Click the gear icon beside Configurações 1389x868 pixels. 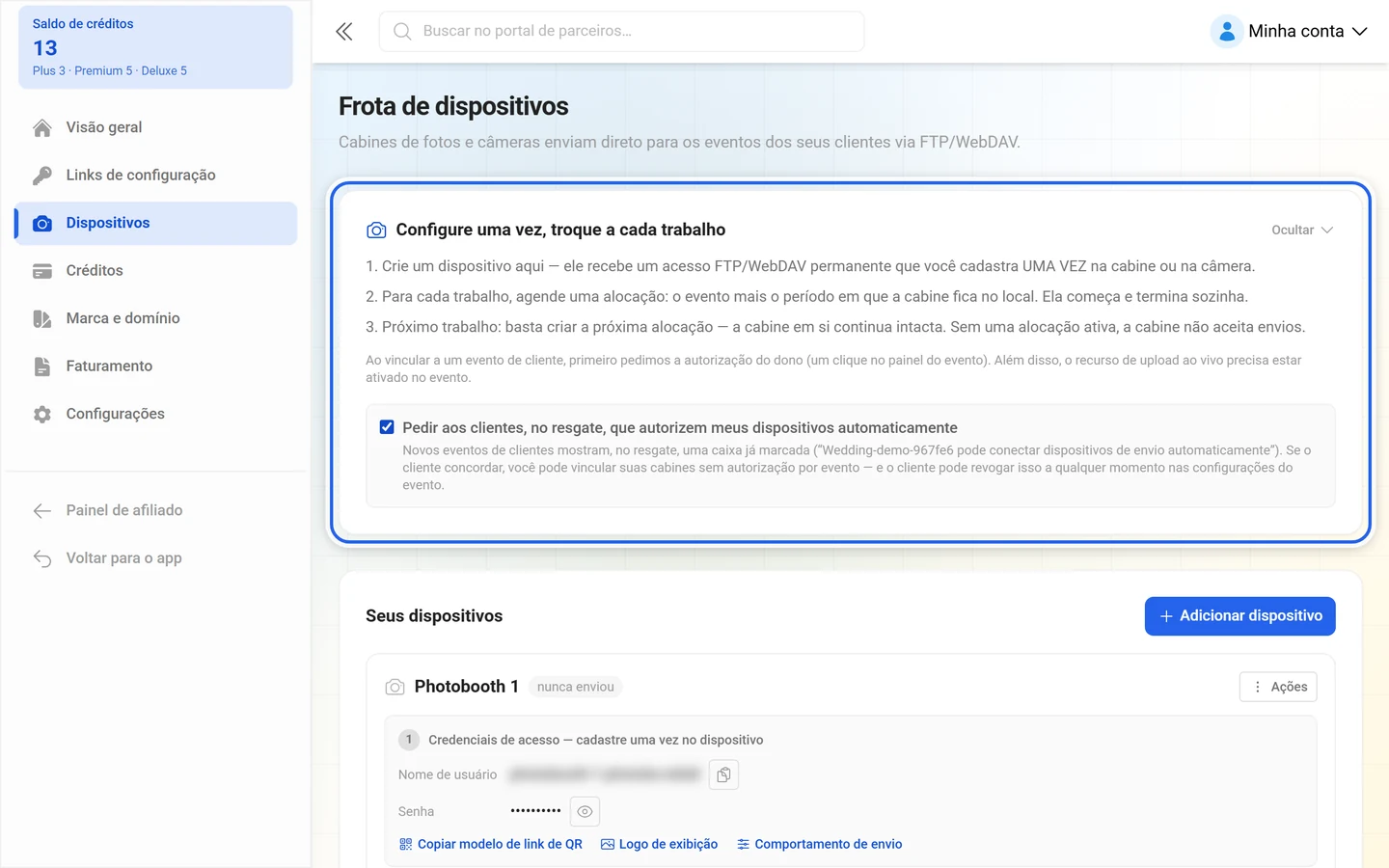(42, 414)
